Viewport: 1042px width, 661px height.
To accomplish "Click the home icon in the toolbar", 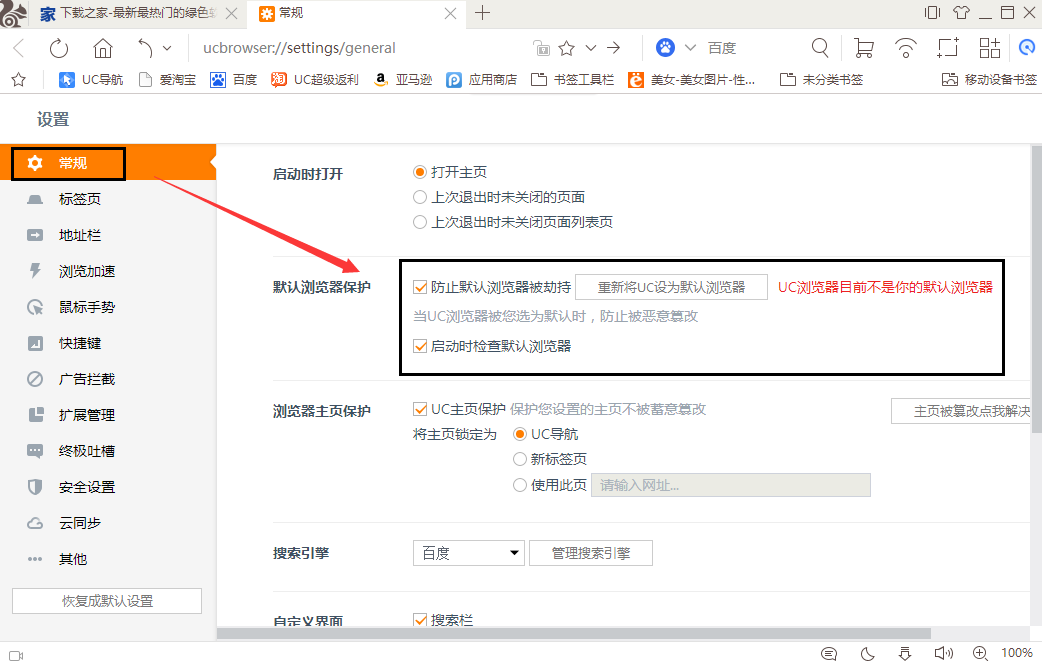I will [x=103, y=47].
